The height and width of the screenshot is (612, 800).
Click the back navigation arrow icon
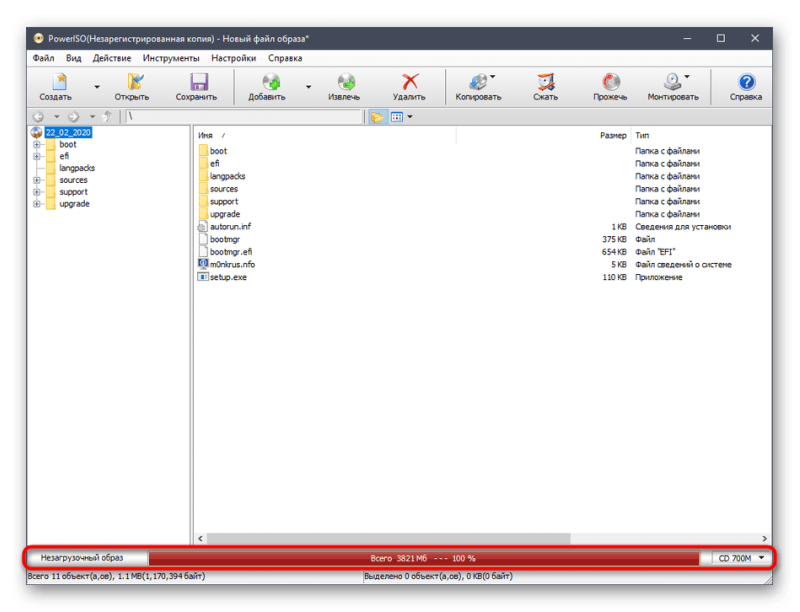(x=38, y=117)
